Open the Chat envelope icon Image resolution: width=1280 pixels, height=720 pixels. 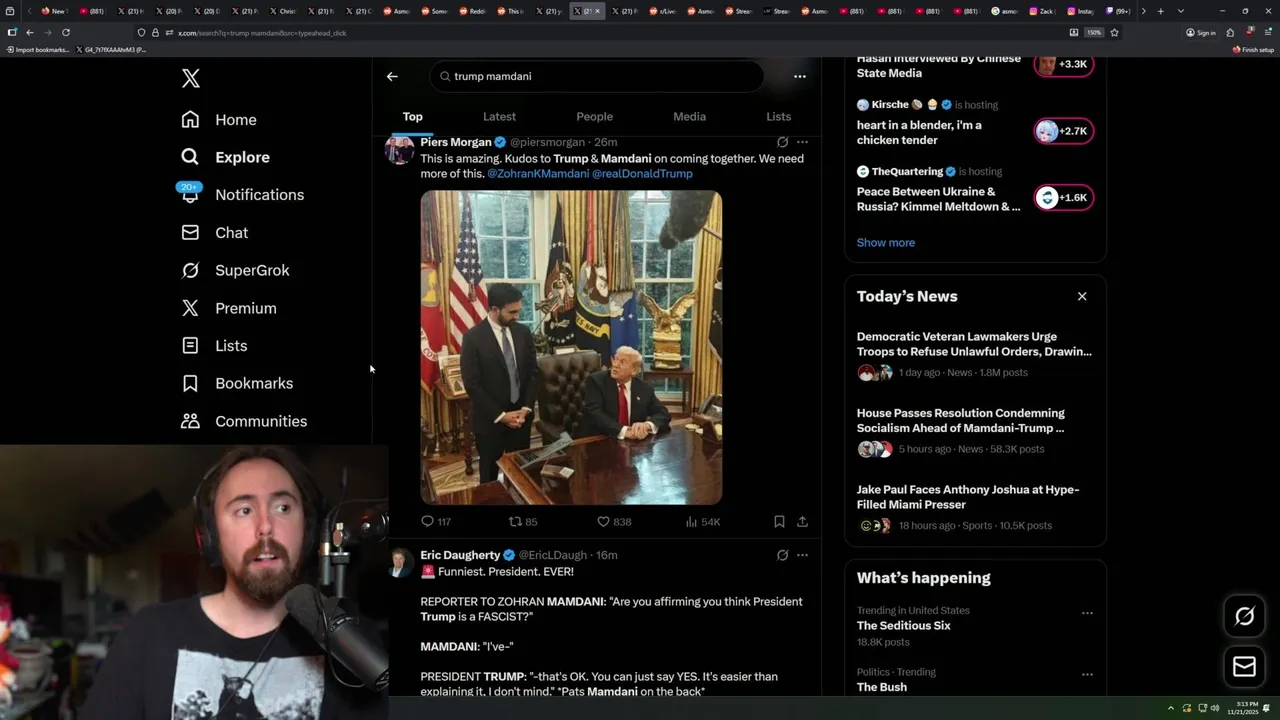[190, 233]
